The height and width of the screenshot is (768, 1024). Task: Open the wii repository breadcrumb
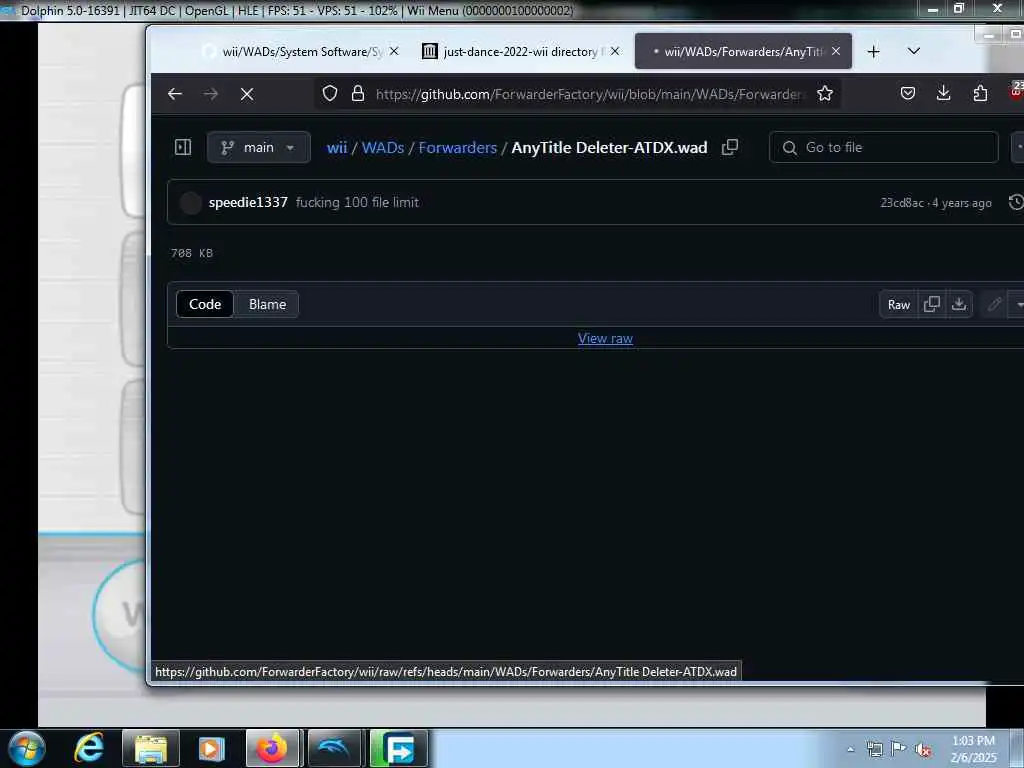pyautogui.click(x=337, y=148)
